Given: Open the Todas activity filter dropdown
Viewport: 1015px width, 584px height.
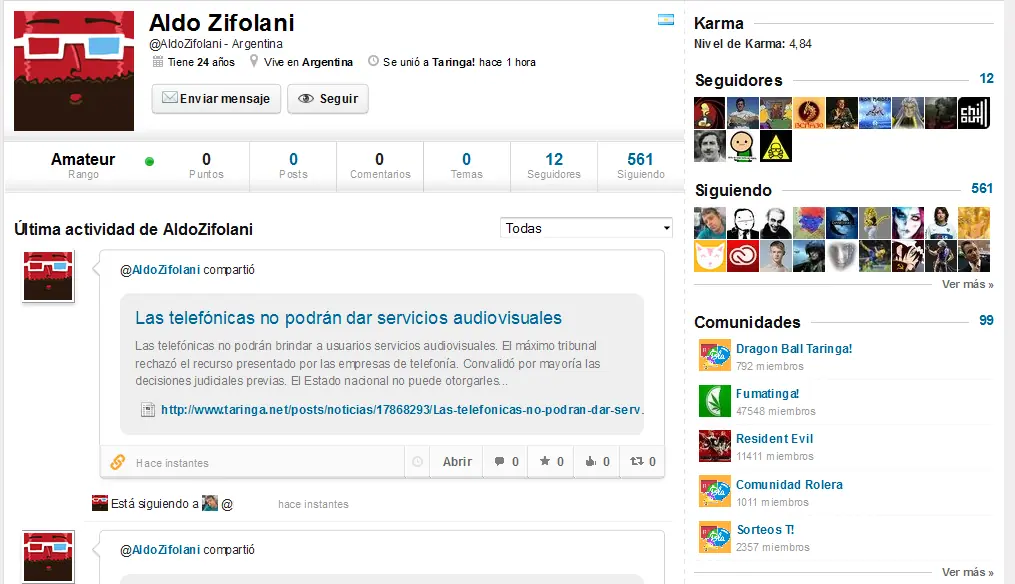Looking at the screenshot, I should coord(586,228).
